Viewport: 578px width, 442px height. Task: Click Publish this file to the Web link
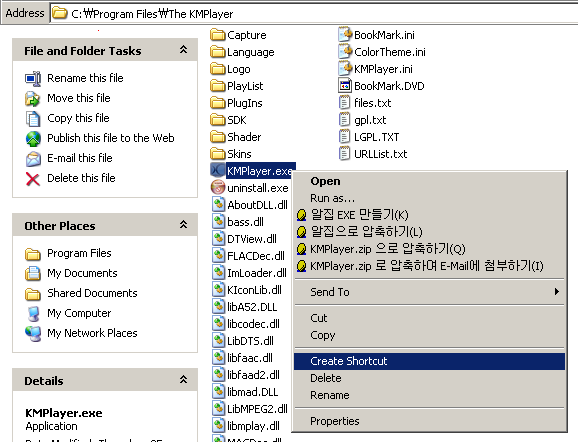click(111, 138)
